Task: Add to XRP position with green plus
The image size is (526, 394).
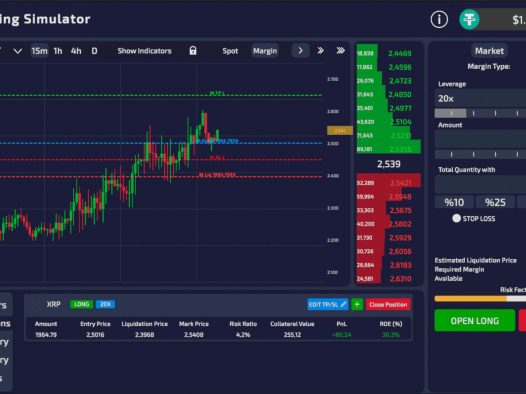Action: 357,304
